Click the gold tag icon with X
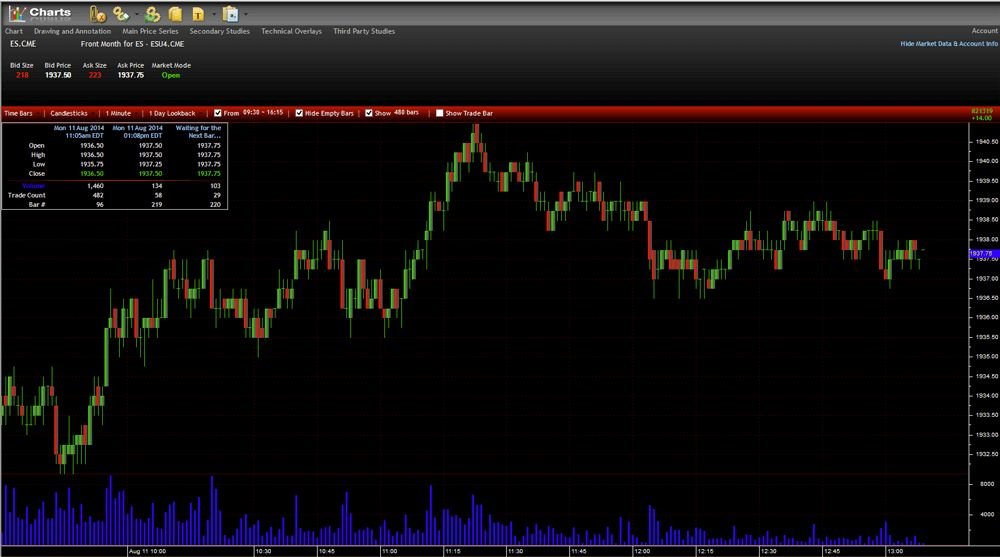1000x557 pixels. point(97,14)
